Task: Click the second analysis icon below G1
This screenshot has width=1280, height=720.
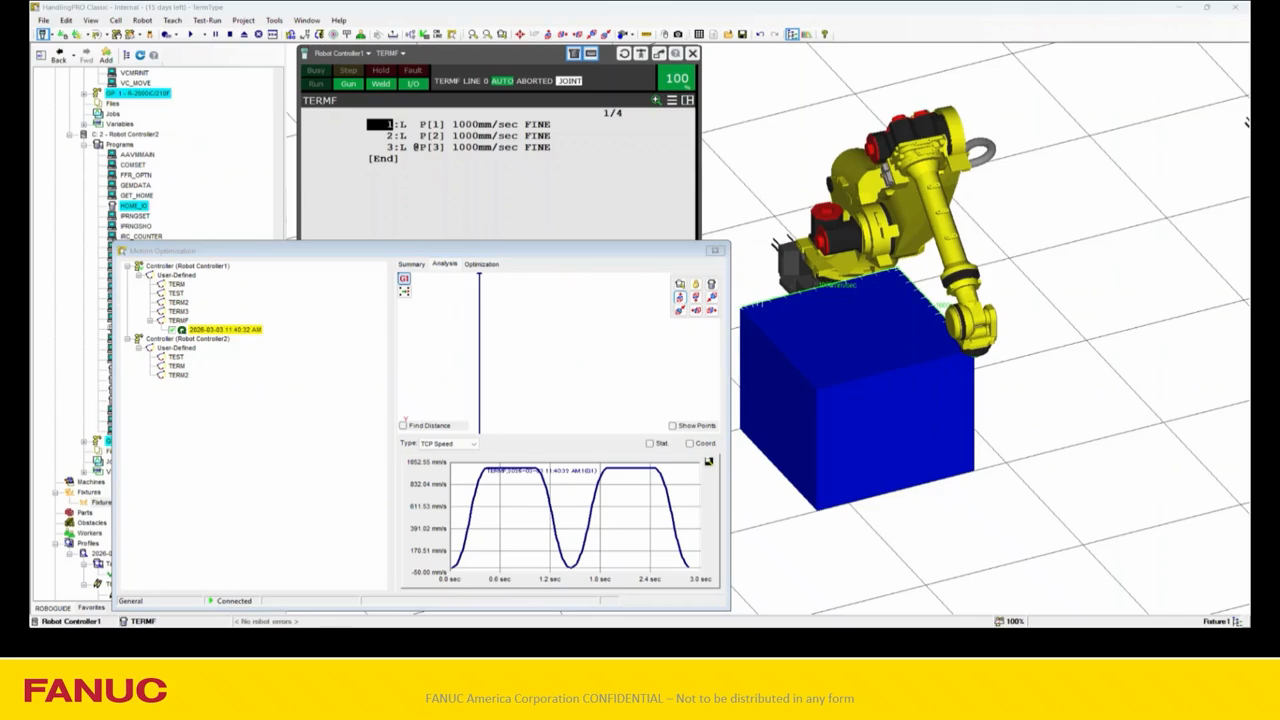Action: pyautogui.click(x=404, y=292)
